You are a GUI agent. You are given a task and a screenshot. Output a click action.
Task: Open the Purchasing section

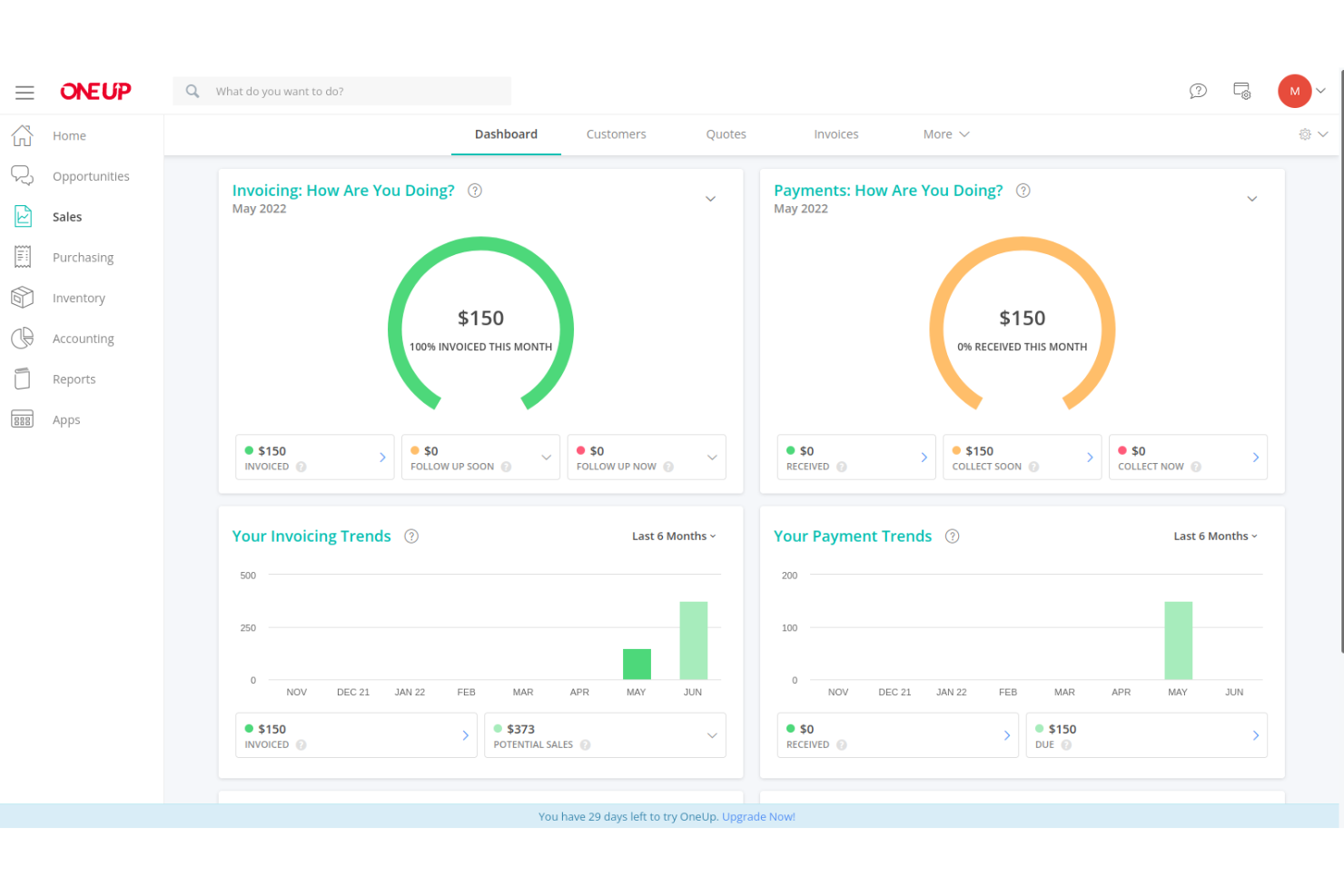pos(83,257)
